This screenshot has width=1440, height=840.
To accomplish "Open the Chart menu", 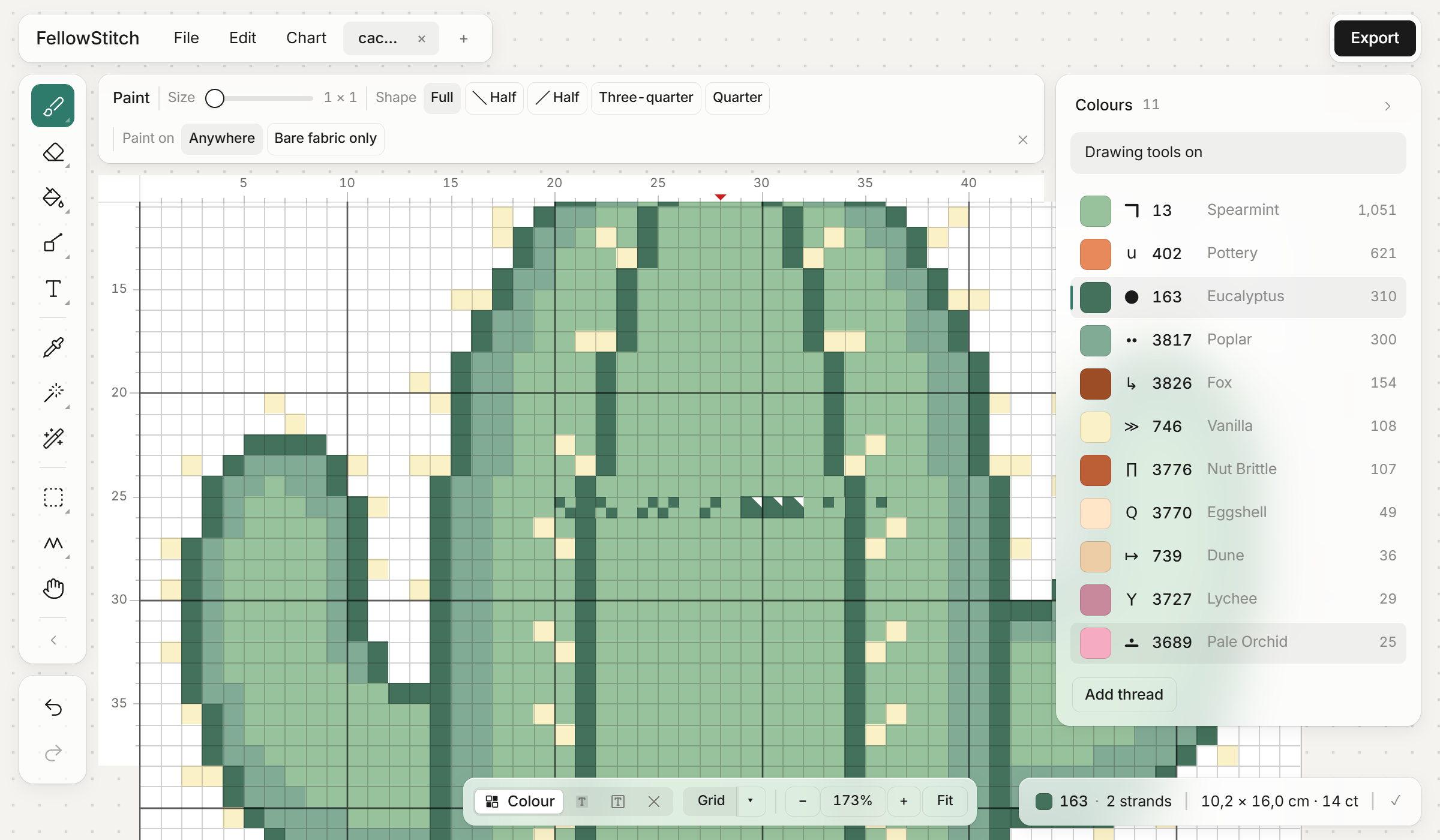I will click(x=306, y=38).
